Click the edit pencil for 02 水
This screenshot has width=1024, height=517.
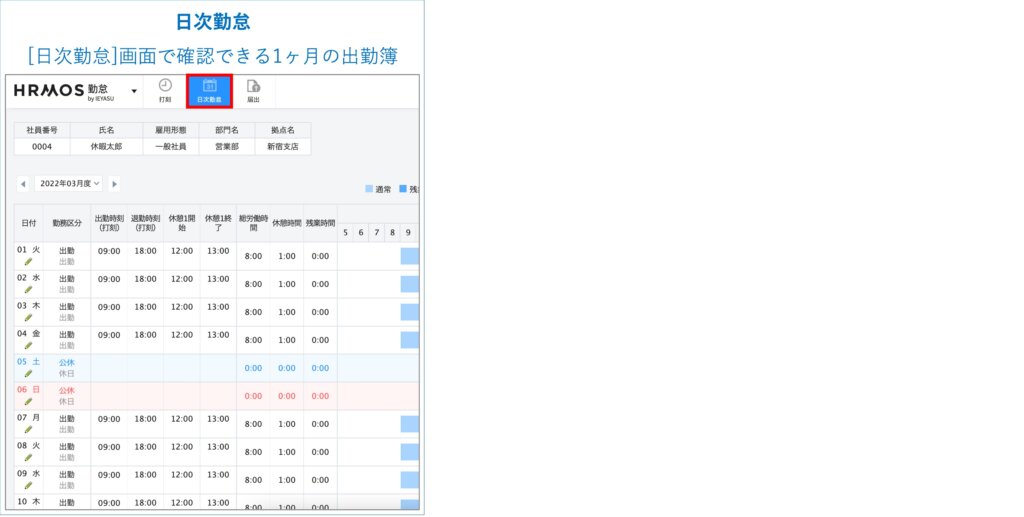pos(29,290)
